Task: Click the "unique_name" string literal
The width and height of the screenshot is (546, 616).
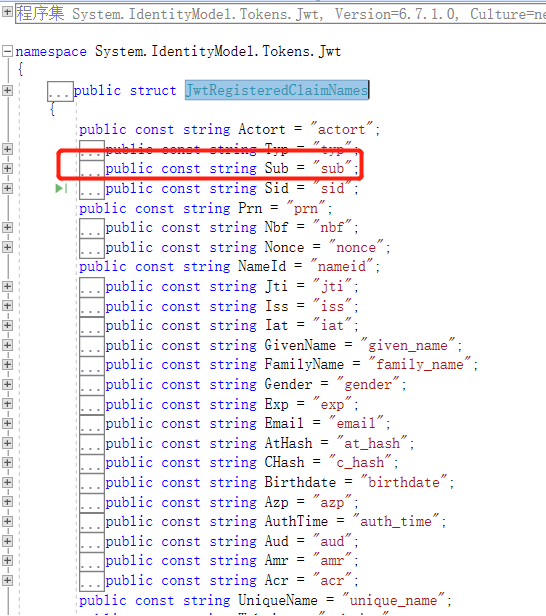Action: point(393,600)
